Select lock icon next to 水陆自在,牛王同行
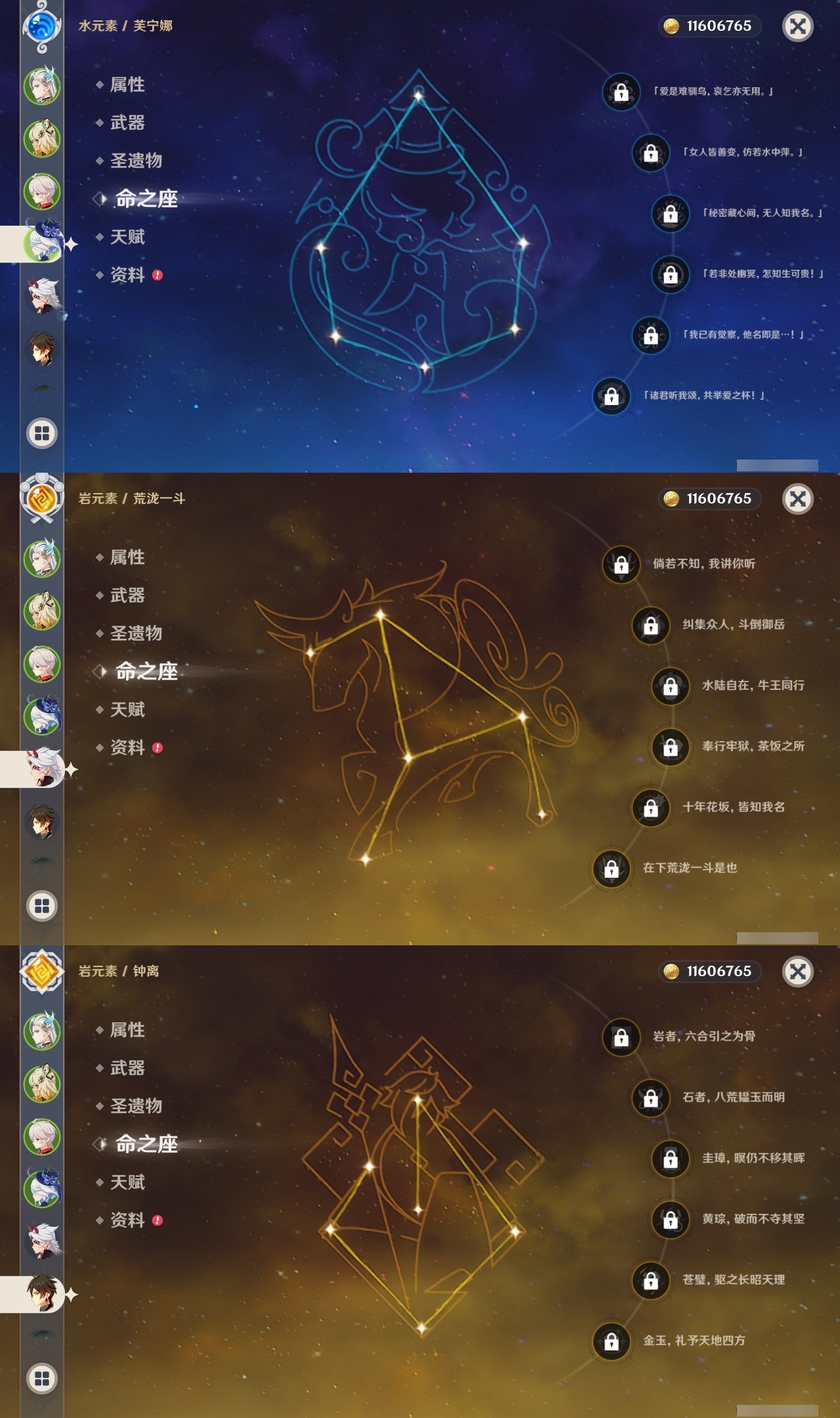This screenshot has height=1418, width=840. coord(670,686)
